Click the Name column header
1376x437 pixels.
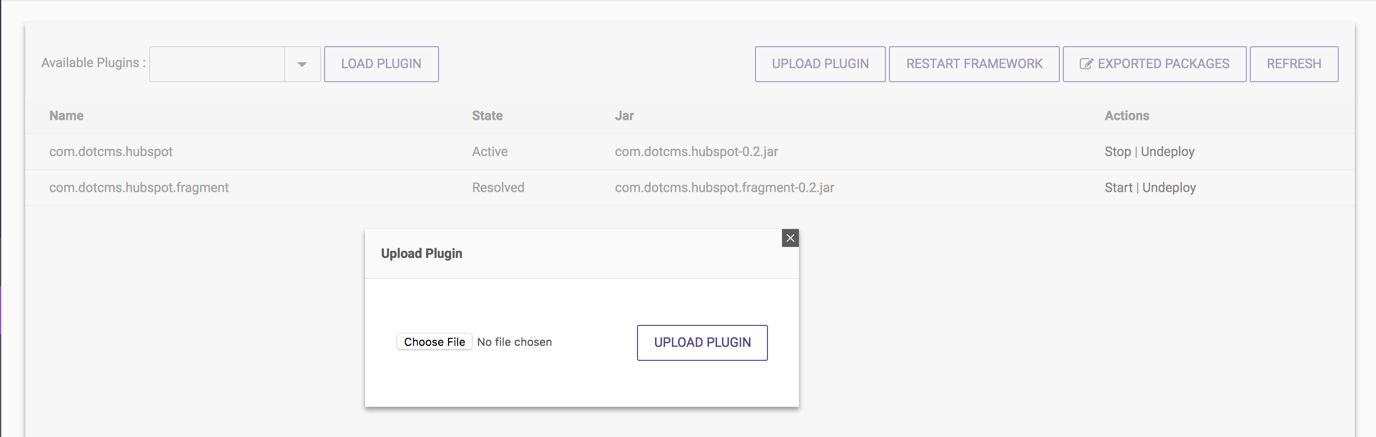click(x=66, y=116)
